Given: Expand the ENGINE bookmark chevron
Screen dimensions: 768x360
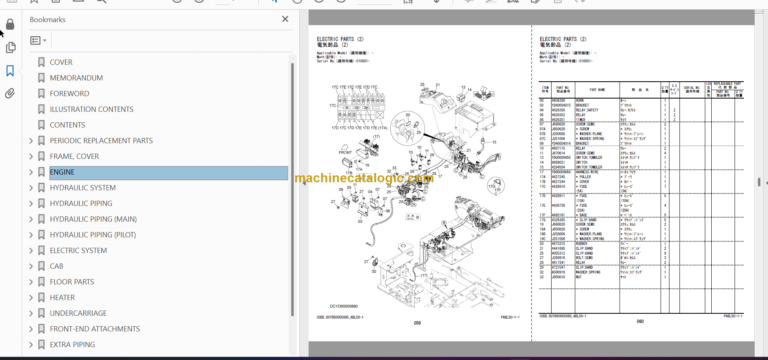Looking at the screenshot, I should coord(31,172).
